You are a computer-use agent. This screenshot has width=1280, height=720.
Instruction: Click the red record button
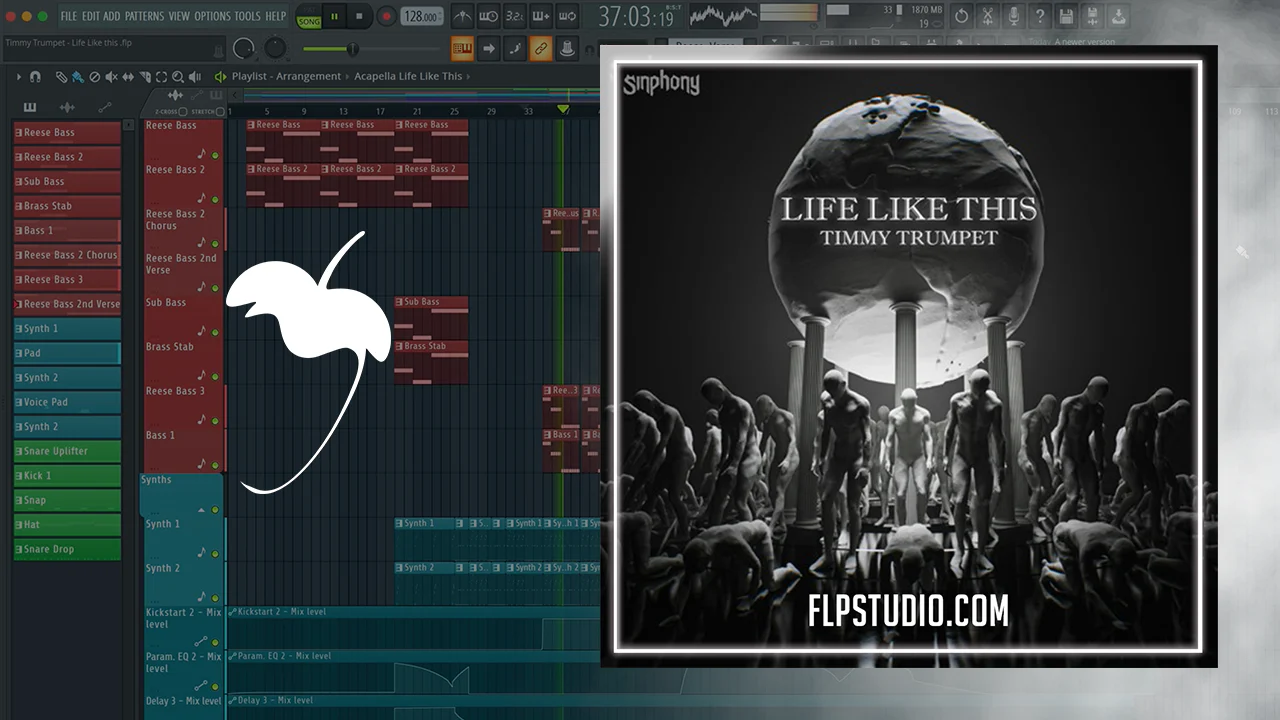[386, 16]
